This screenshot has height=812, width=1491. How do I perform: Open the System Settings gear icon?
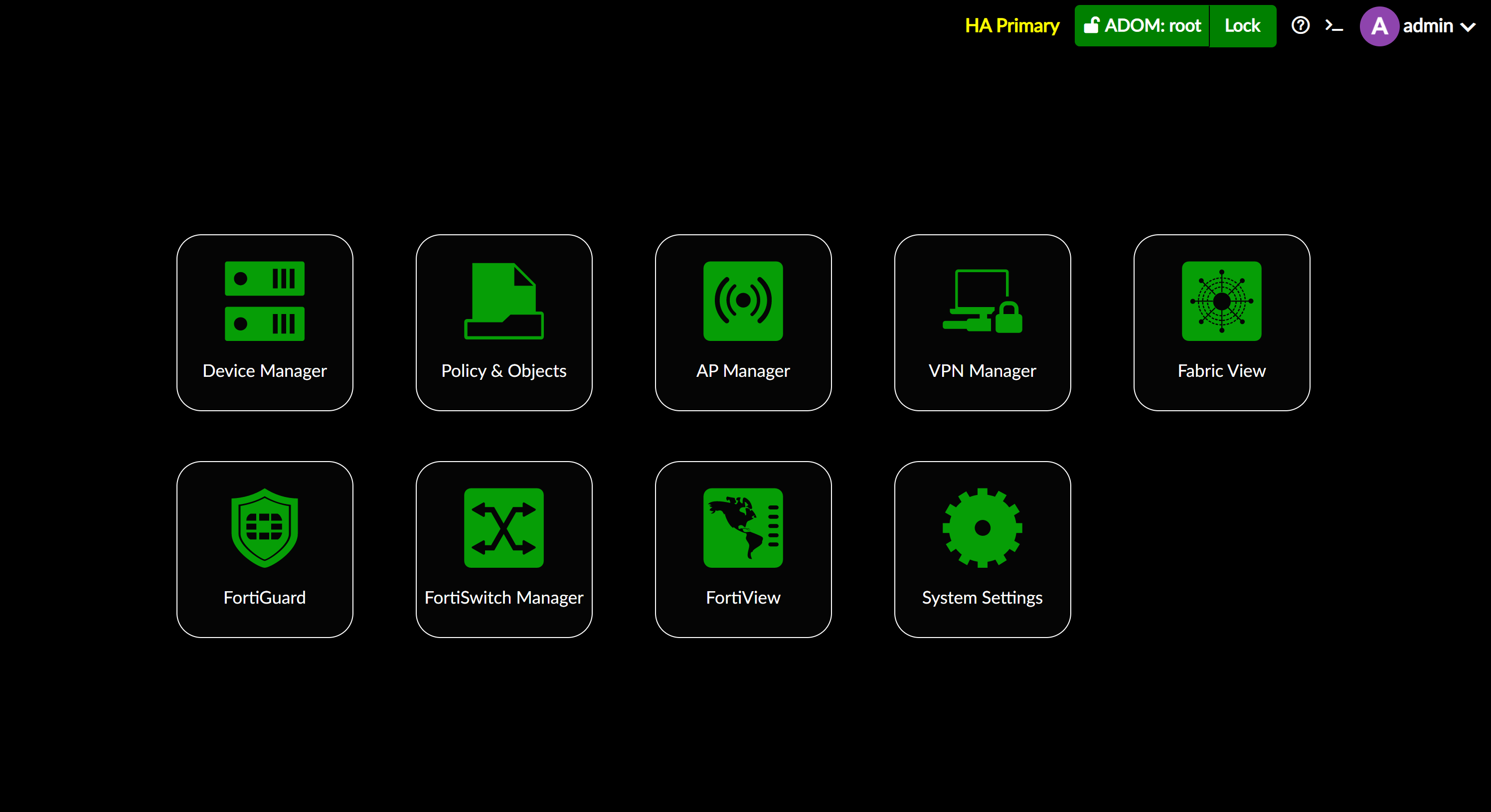point(982,528)
